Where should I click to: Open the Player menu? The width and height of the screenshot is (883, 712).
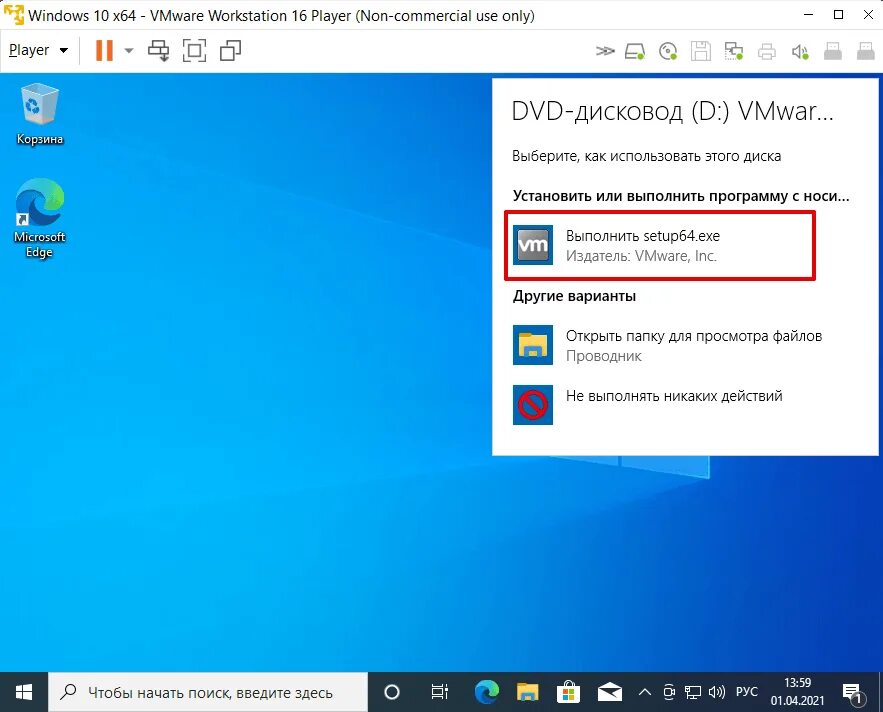pyautogui.click(x=38, y=50)
